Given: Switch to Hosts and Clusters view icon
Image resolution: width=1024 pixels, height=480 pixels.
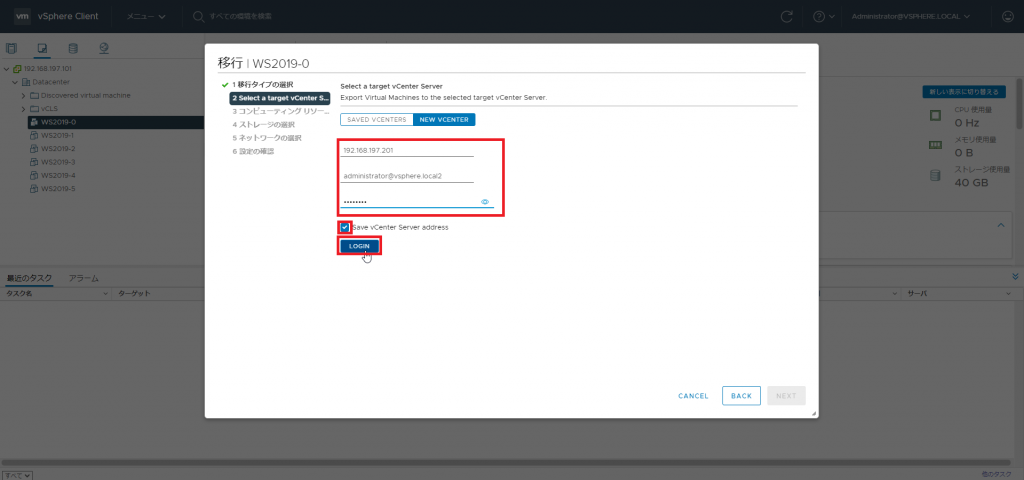Looking at the screenshot, I should click(x=11, y=48).
